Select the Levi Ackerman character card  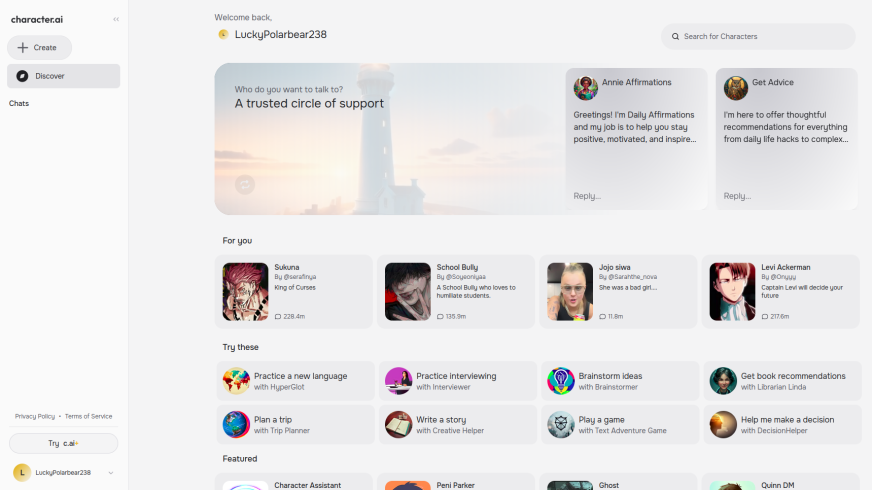click(x=781, y=291)
